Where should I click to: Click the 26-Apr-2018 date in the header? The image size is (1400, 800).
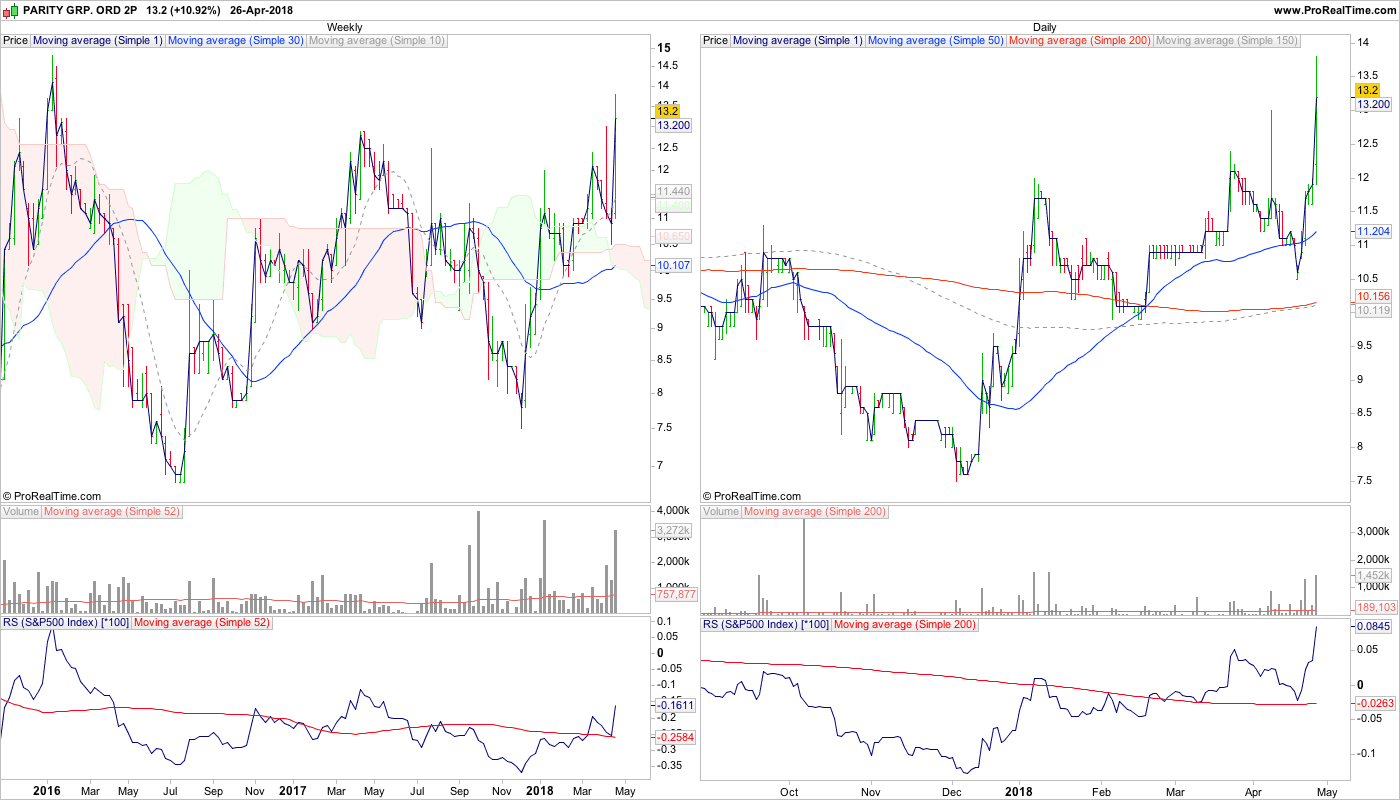(261, 10)
